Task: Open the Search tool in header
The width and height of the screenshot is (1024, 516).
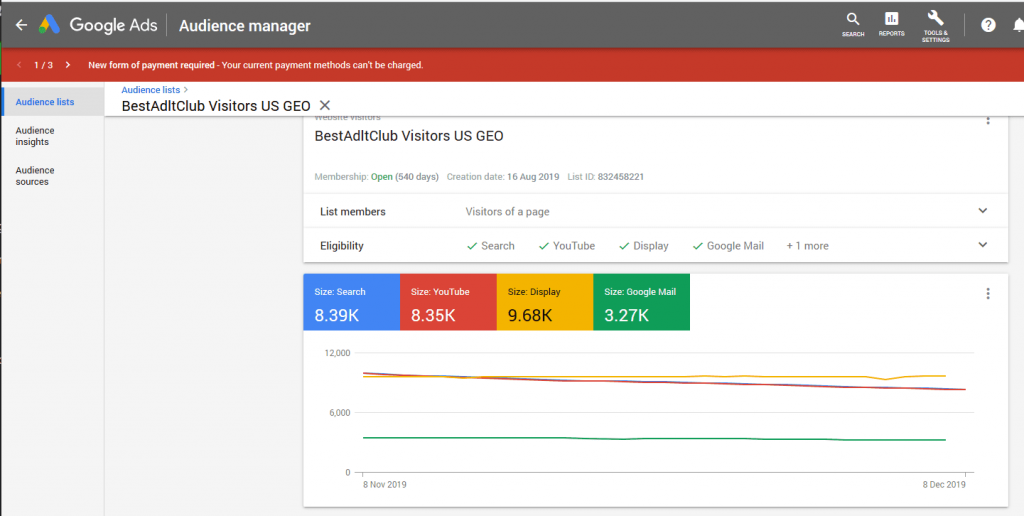Action: point(853,24)
